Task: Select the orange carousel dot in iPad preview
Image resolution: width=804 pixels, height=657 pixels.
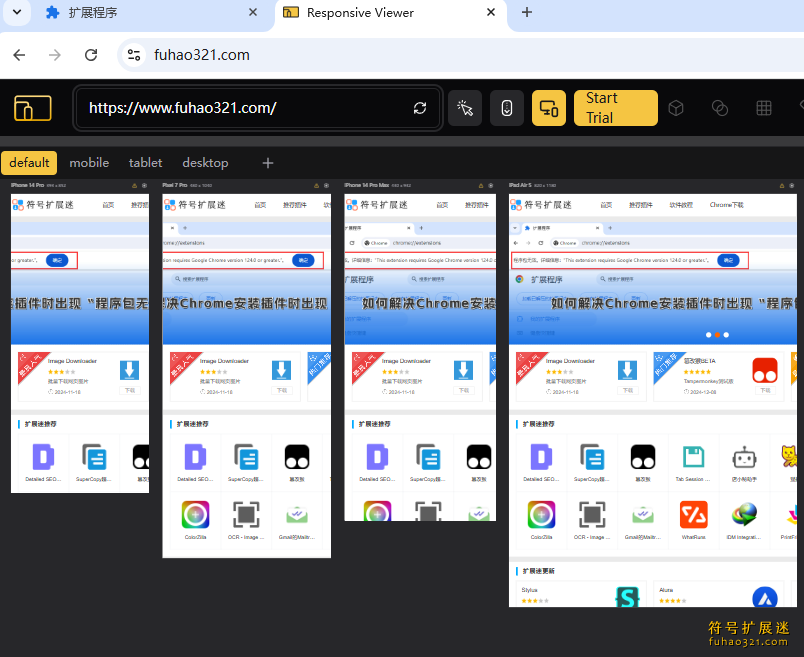Action: [x=717, y=335]
